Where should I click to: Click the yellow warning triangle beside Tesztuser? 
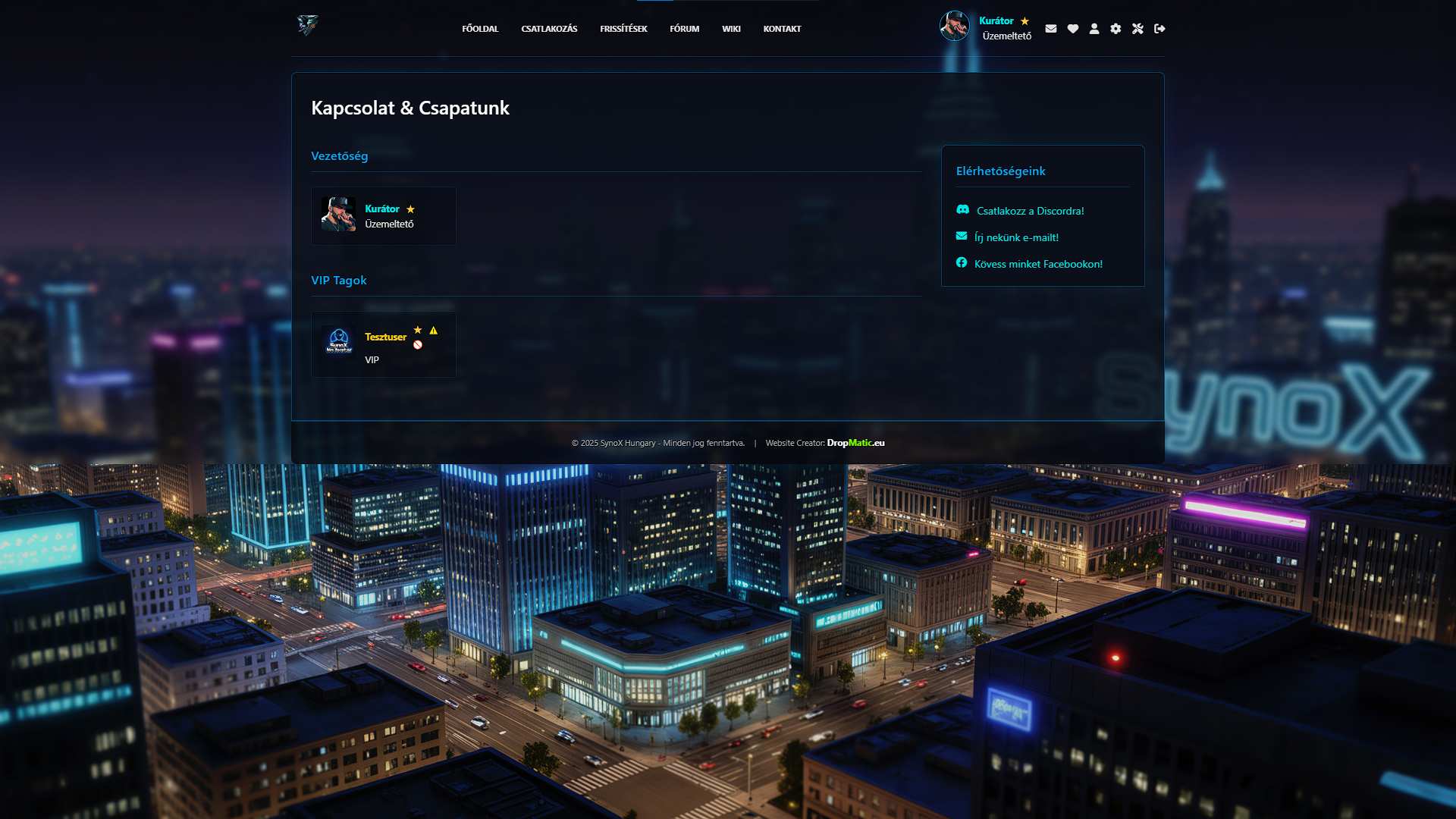pos(434,331)
